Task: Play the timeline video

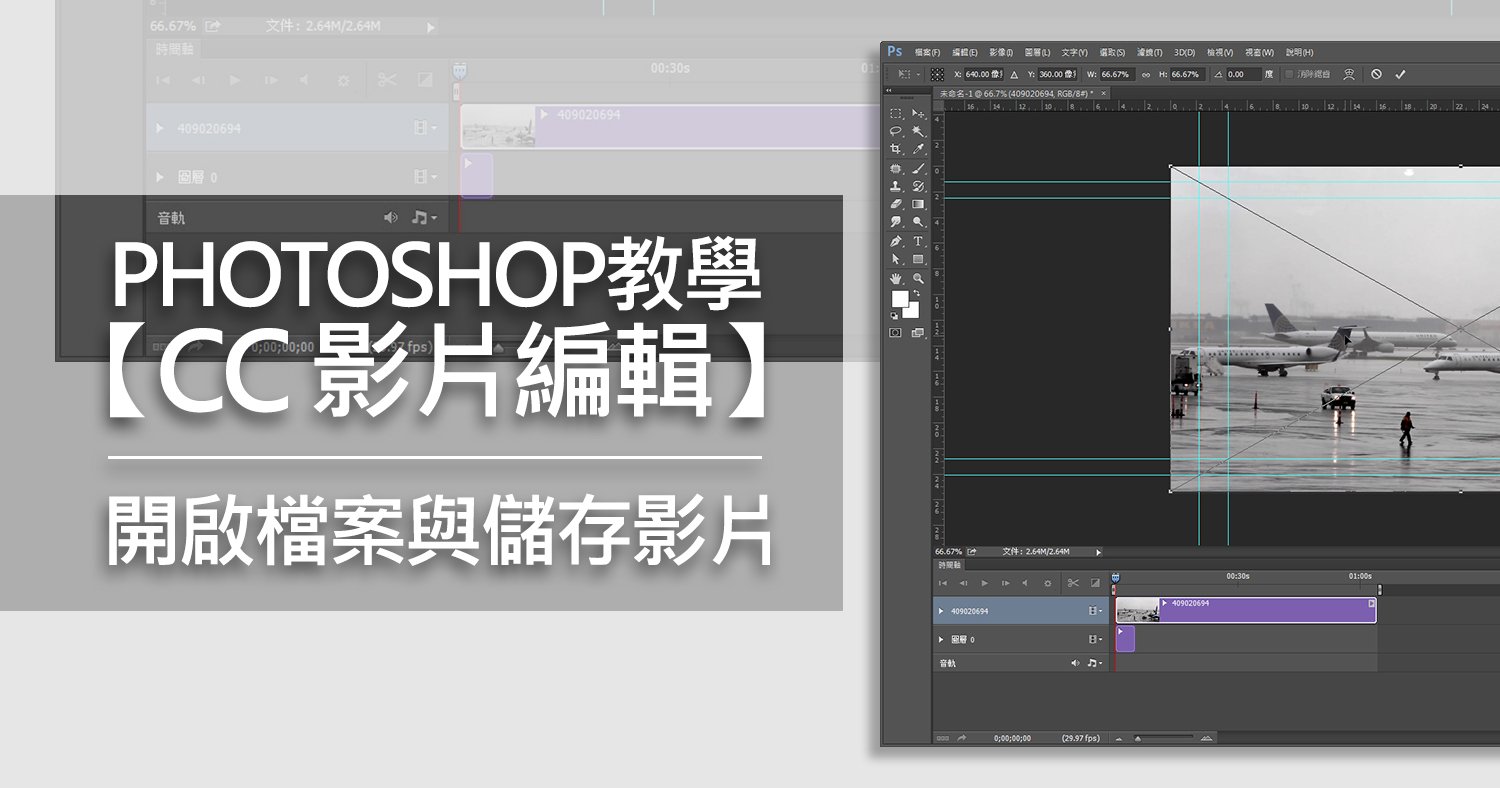Action: pyautogui.click(x=985, y=583)
